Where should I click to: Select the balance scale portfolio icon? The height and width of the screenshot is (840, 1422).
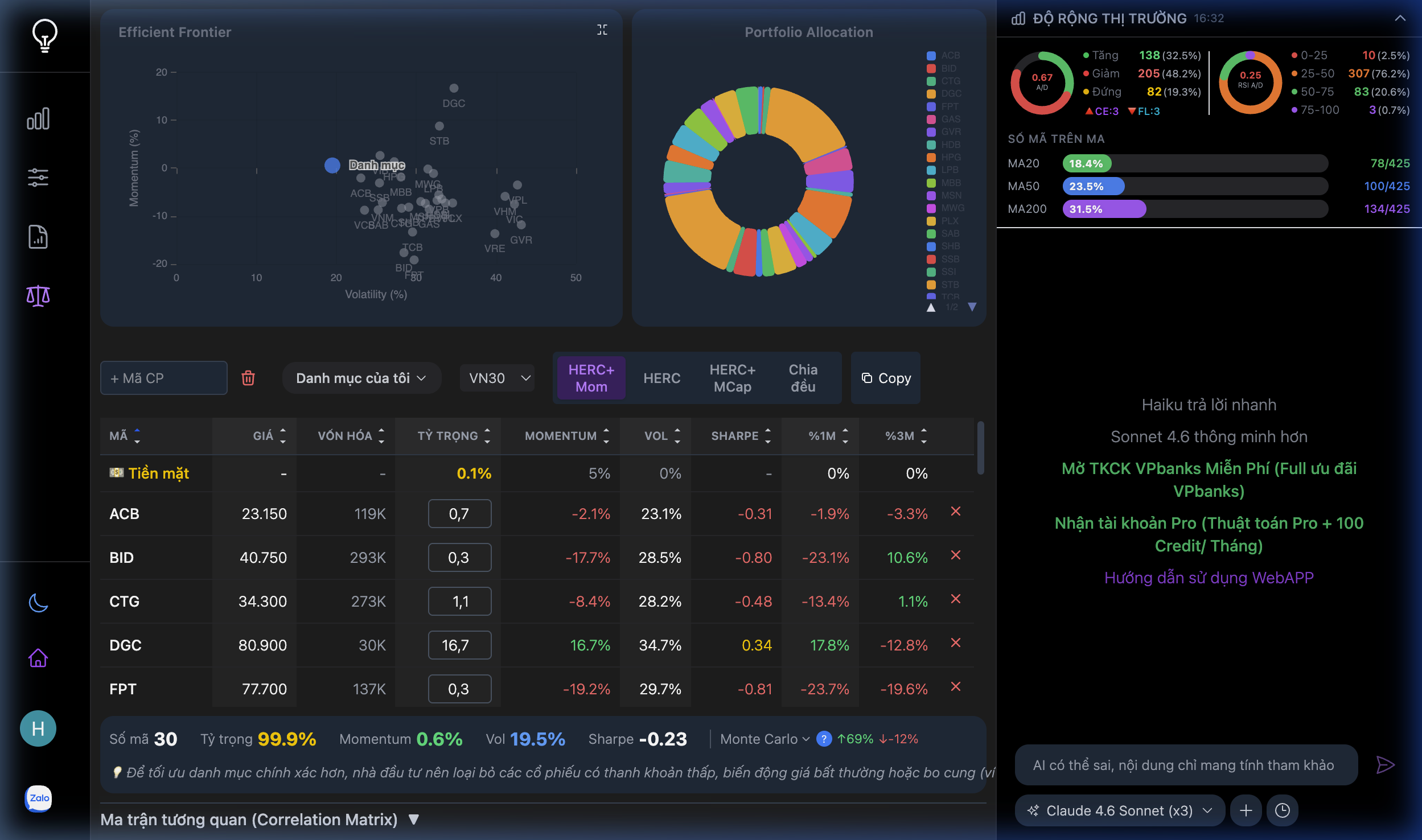[38, 296]
